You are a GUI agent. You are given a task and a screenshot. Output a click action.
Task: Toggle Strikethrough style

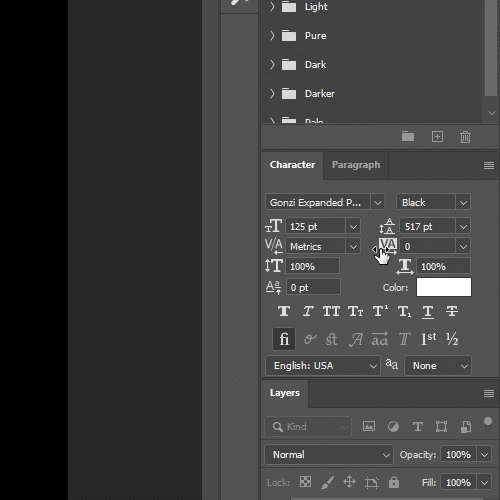452,311
